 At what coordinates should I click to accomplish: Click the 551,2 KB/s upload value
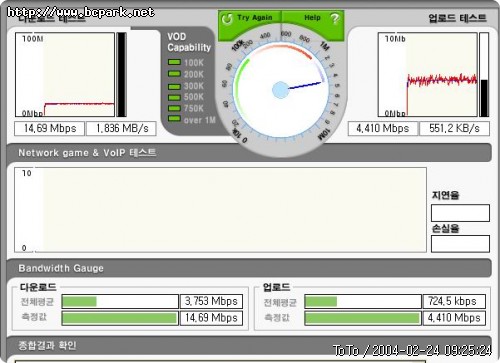click(x=454, y=129)
